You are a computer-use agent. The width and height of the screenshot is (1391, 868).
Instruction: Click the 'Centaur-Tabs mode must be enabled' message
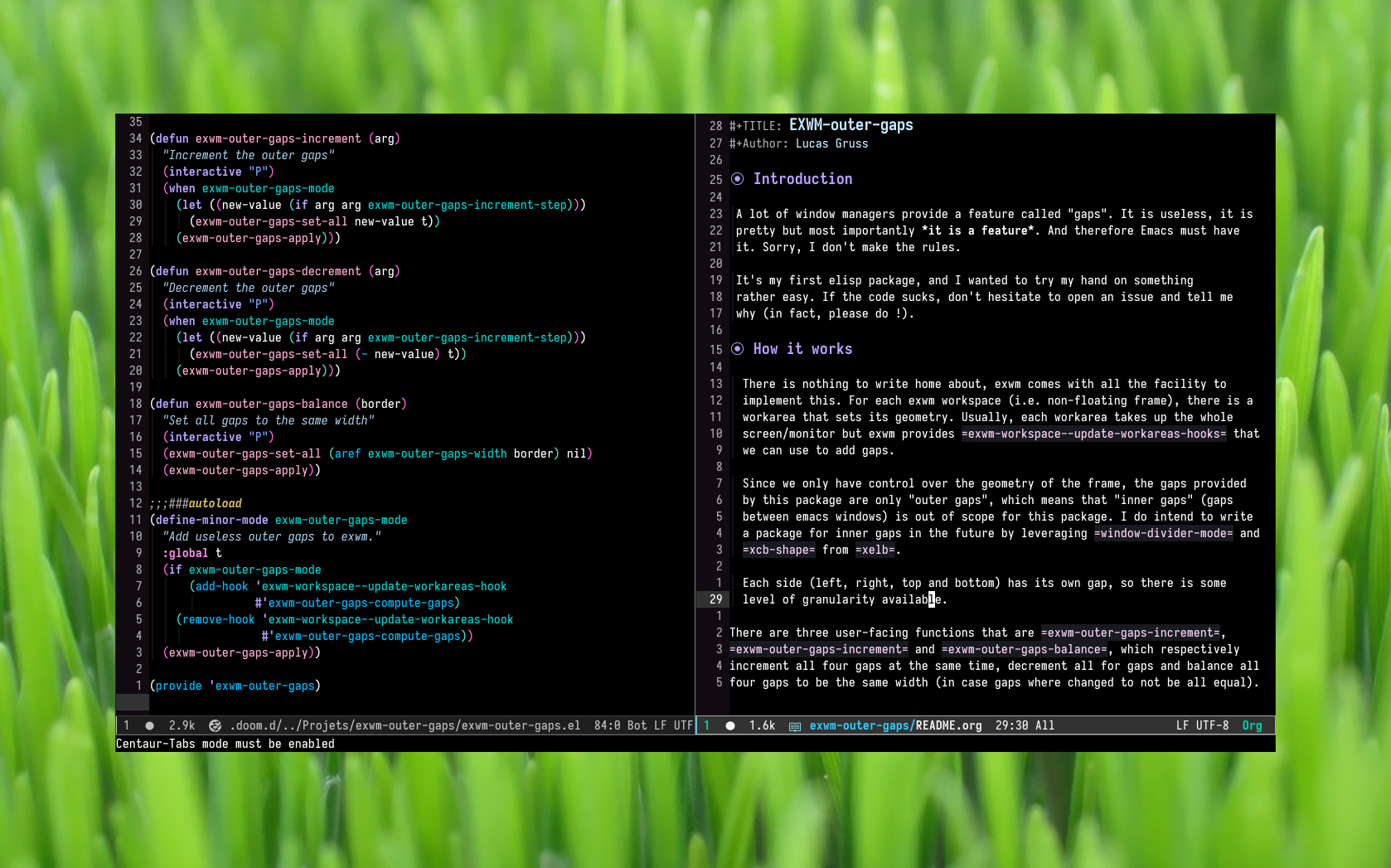(x=225, y=744)
